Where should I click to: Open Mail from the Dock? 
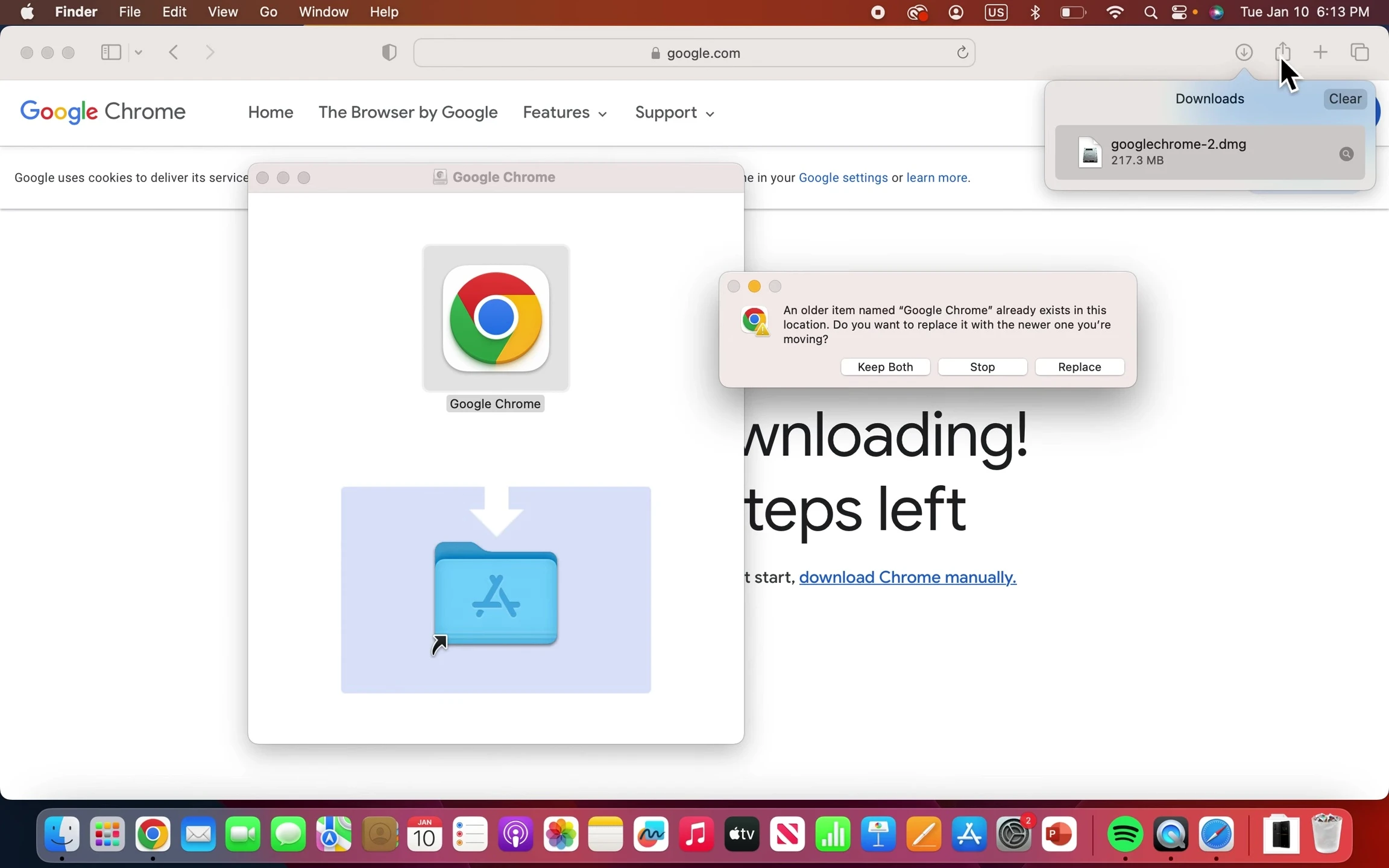(198, 835)
